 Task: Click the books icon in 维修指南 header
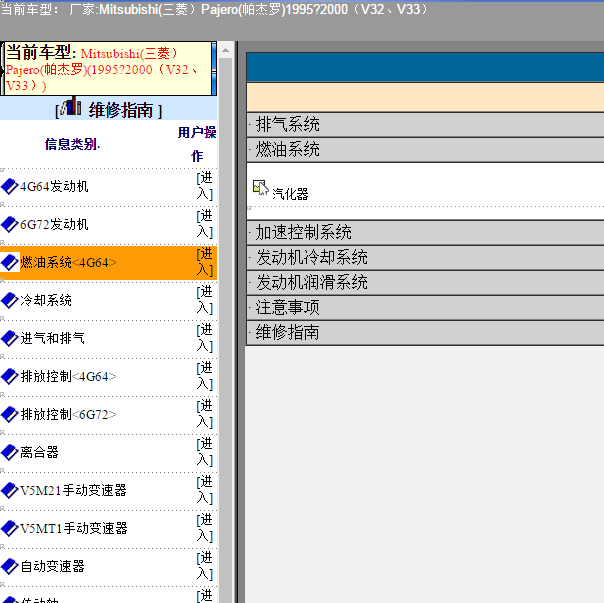tap(72, 106)
